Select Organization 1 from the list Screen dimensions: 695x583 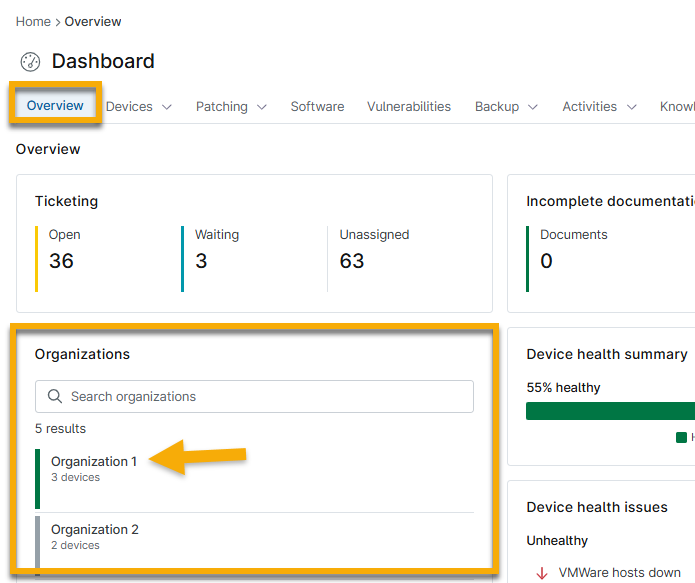(x=94, y=462)
